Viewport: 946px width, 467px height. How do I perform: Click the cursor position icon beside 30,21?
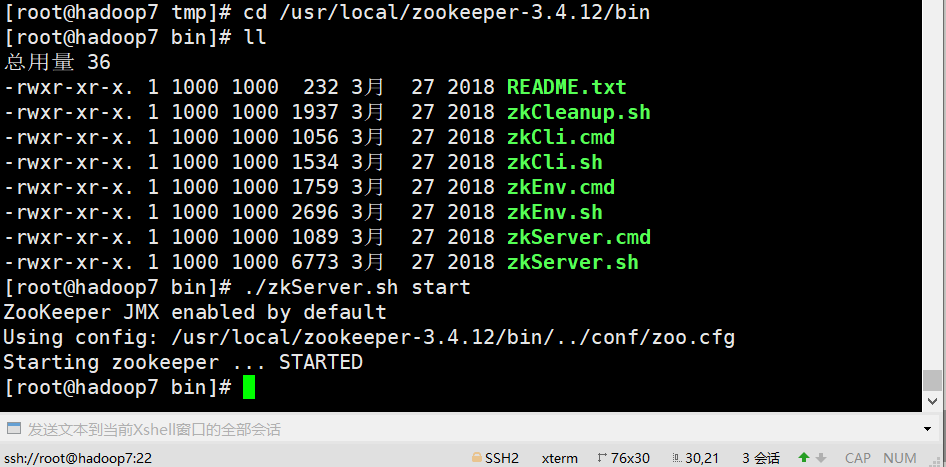(678, 458)
